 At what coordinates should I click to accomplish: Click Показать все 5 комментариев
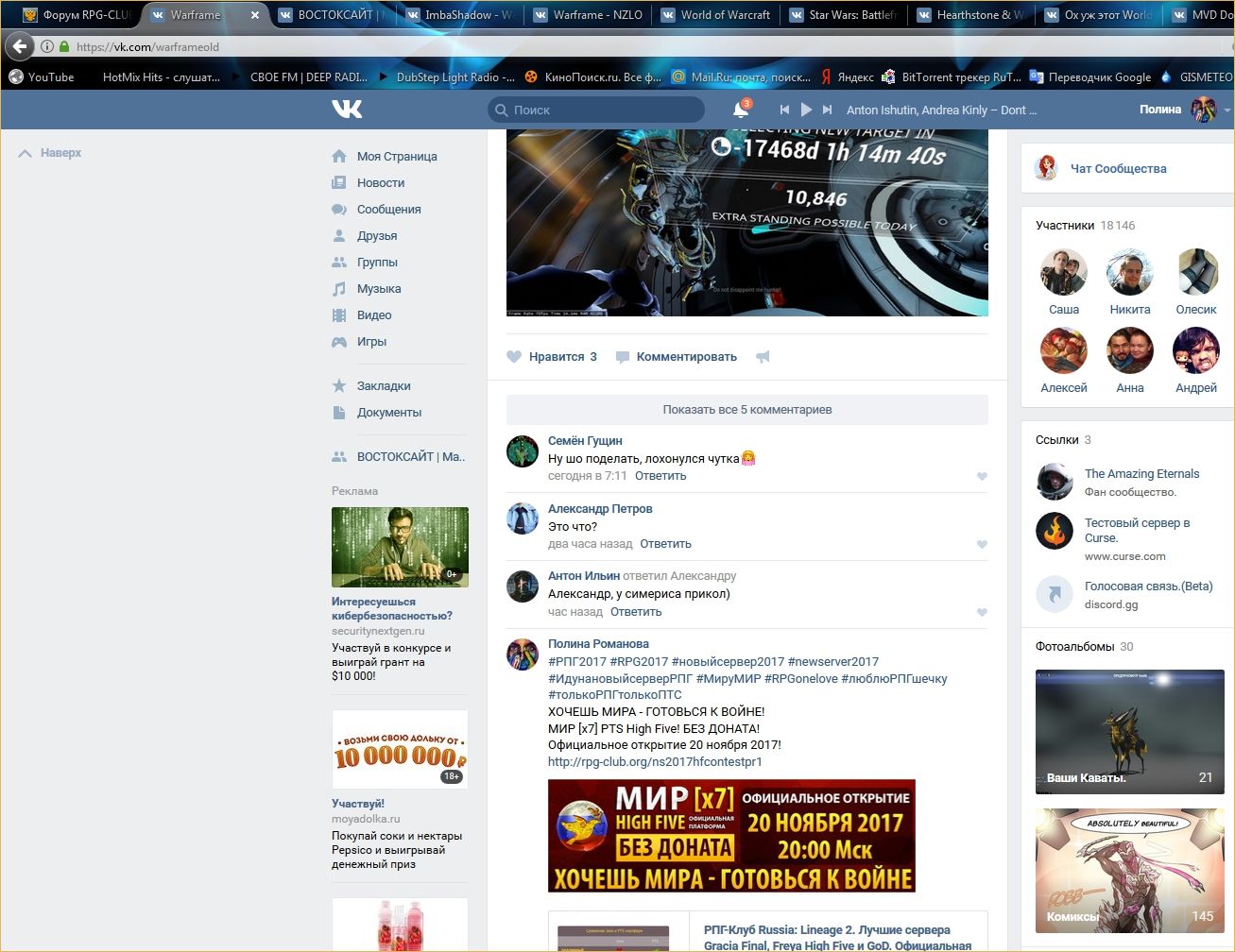click(747, 410)
